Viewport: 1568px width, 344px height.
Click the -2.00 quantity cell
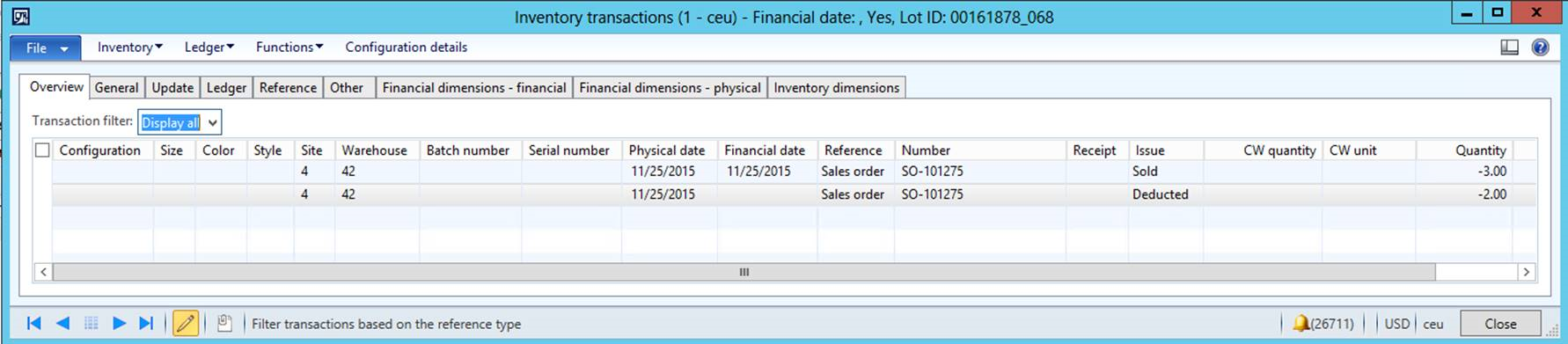1464,194
